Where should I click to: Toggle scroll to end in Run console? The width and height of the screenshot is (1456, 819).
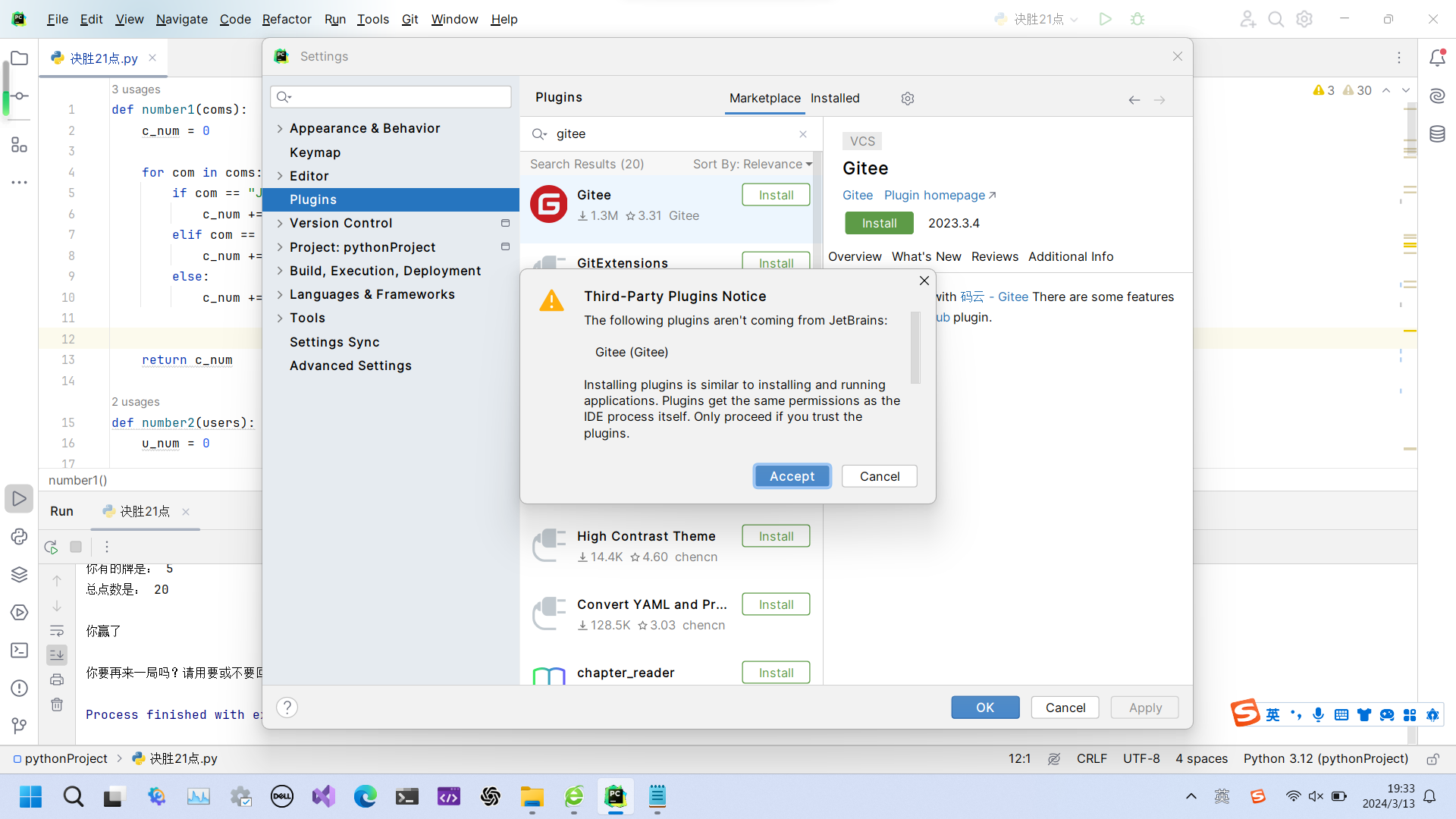tap(57, 654)
